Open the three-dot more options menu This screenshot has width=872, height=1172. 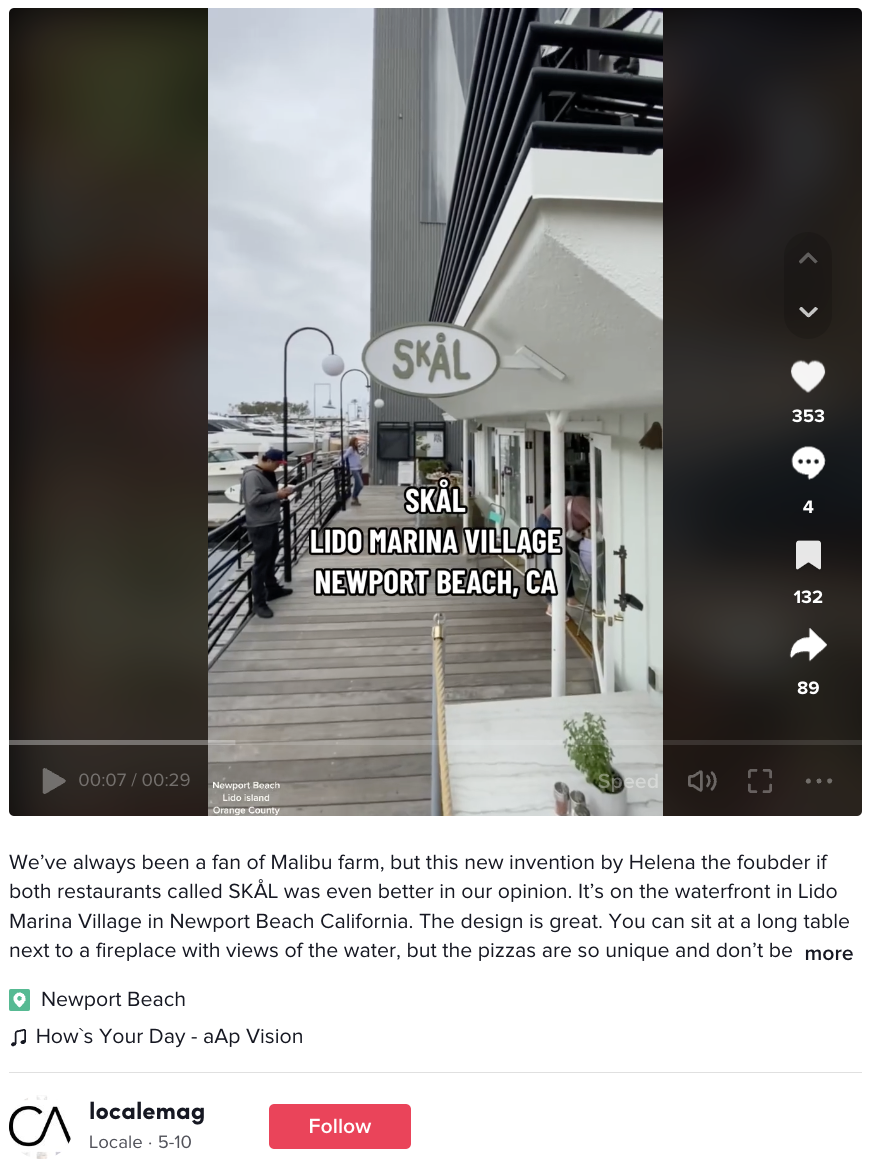(x=819, y=781)
